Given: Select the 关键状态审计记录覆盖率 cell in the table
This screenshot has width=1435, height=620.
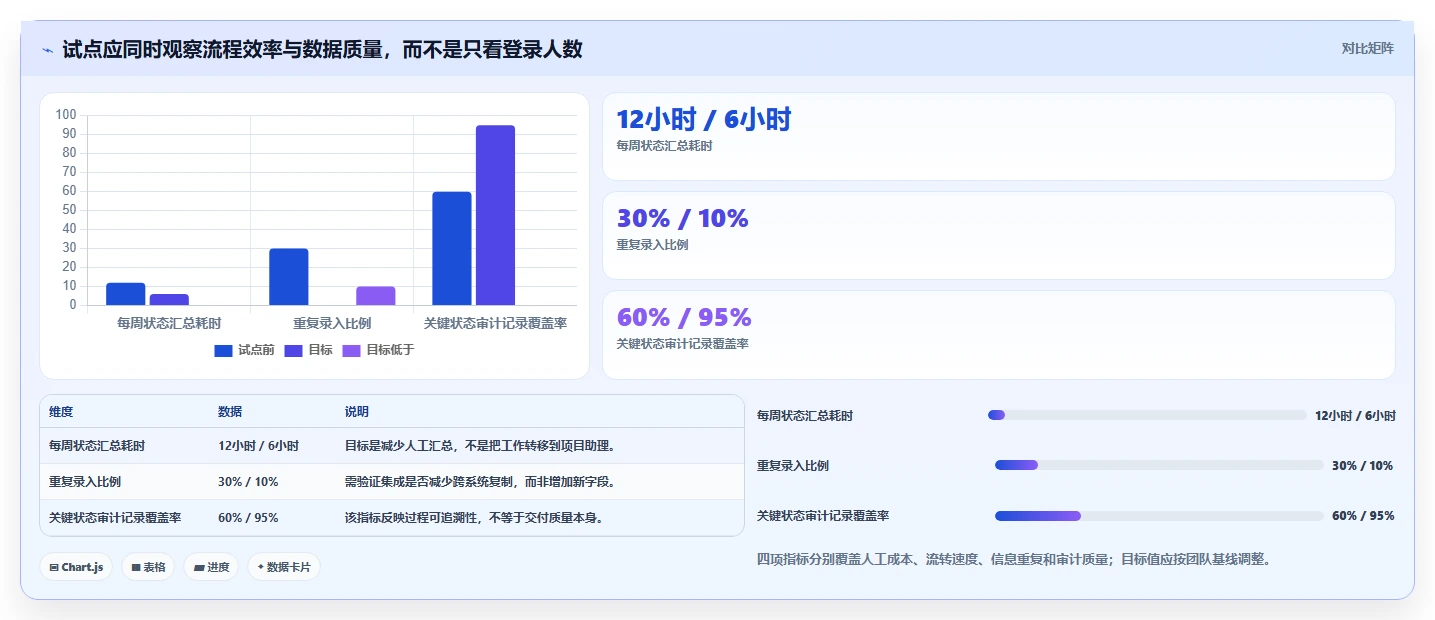Looking at the screenshot, I should pos(115,518).
